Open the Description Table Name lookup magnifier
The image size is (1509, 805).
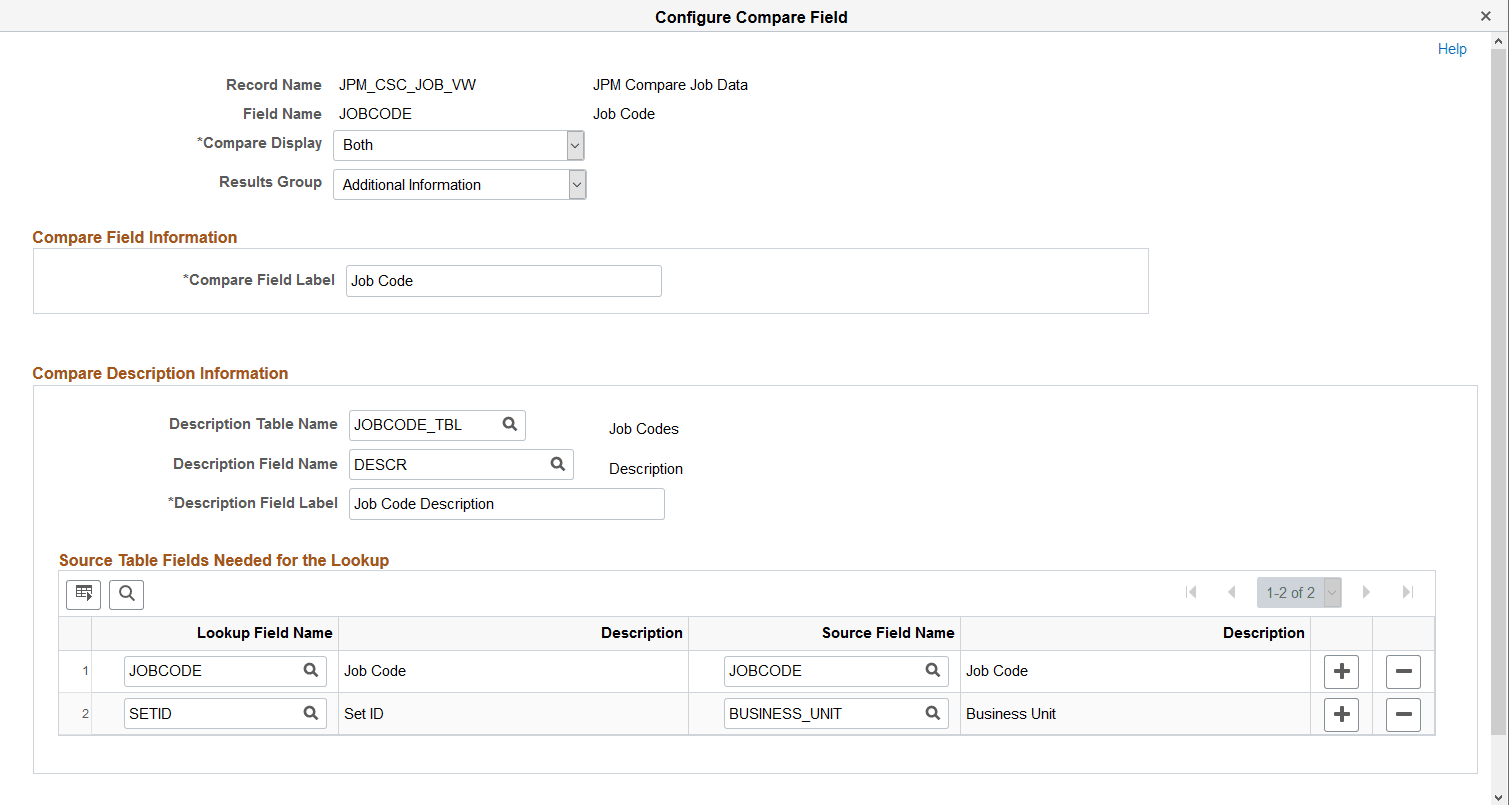511,425
